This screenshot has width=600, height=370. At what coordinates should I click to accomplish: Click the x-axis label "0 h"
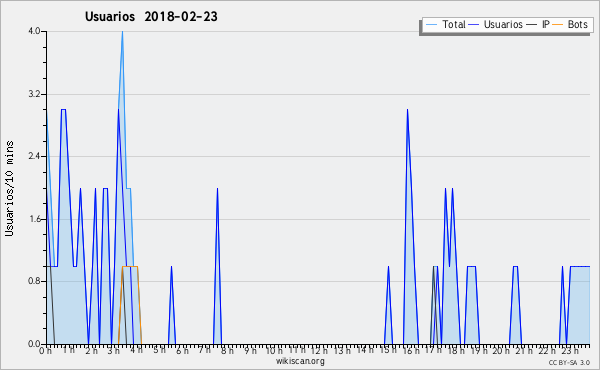pyautogui.click(x=45, y=350)
